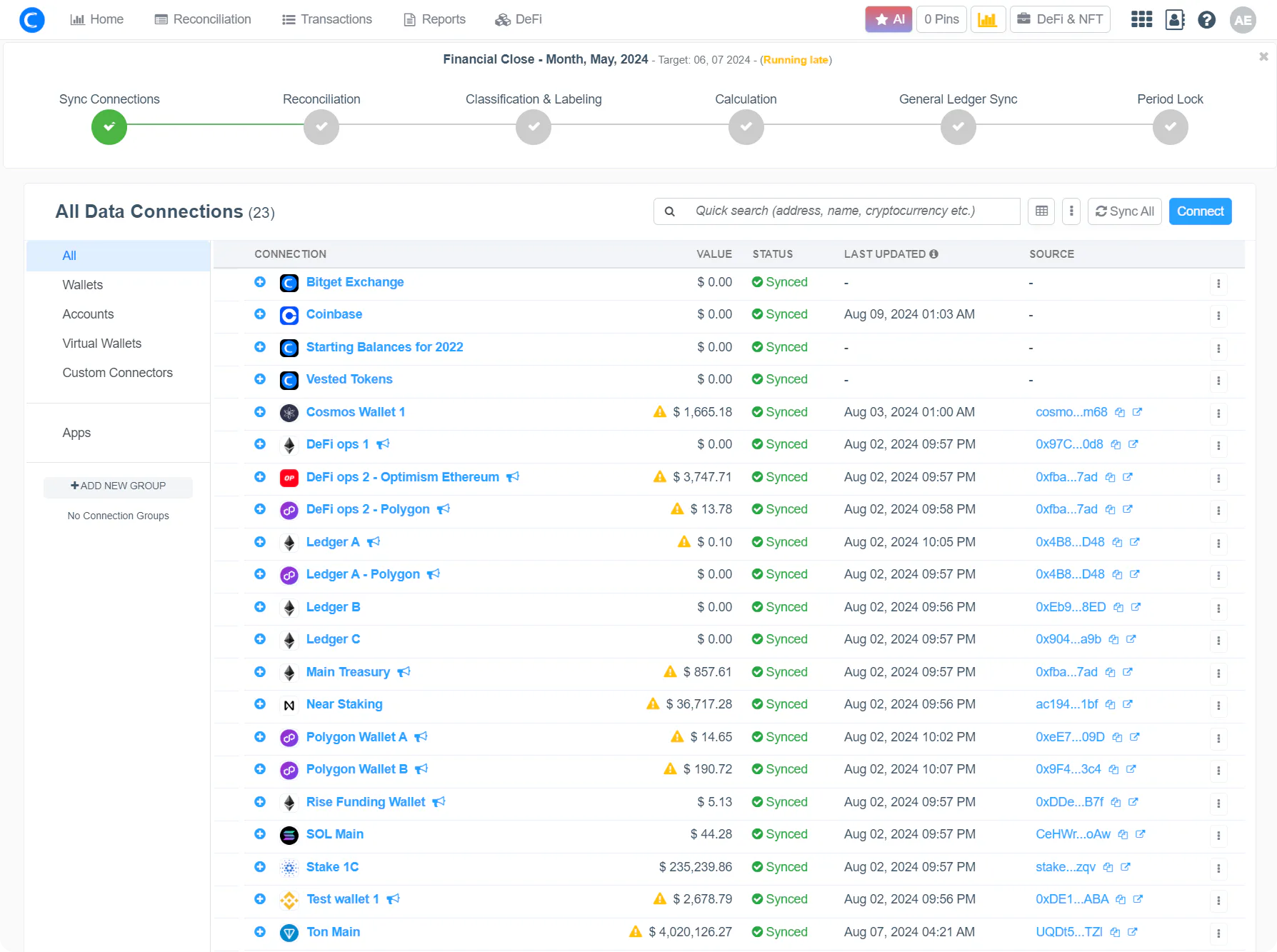Sort by the VALUE column header
The height and width of the screenshot is (952, 1277).
714,254
